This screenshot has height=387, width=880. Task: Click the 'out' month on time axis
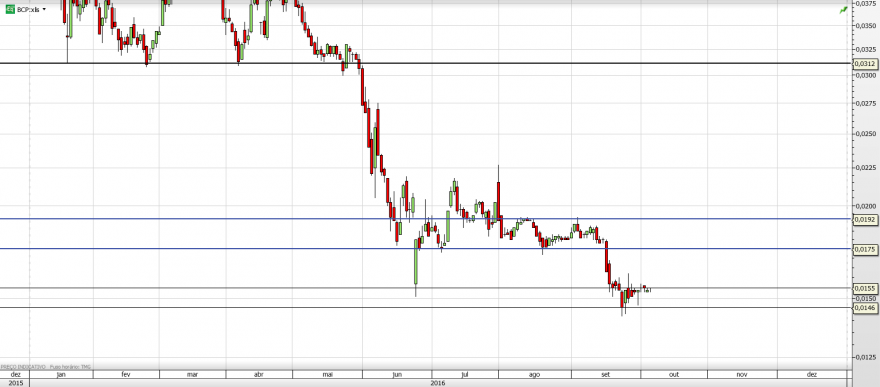[673, 374]
